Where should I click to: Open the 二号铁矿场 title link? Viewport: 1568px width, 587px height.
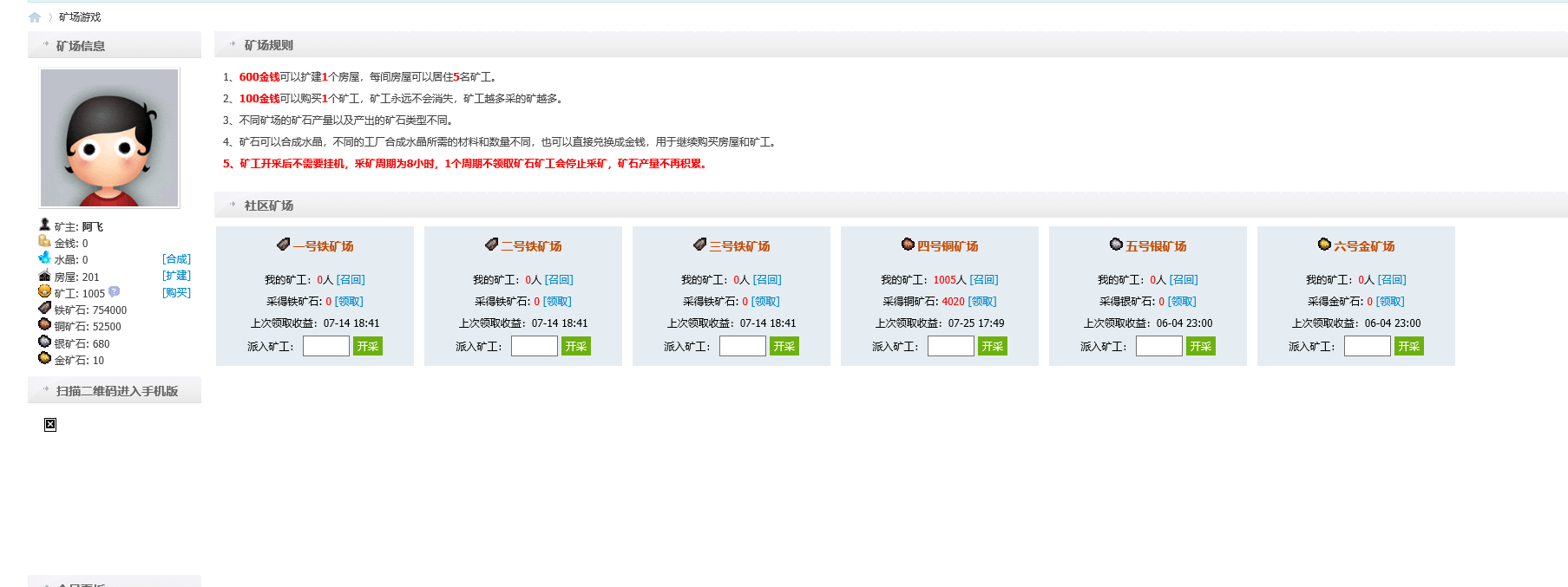pyautogui.click(x=531, y=246)
